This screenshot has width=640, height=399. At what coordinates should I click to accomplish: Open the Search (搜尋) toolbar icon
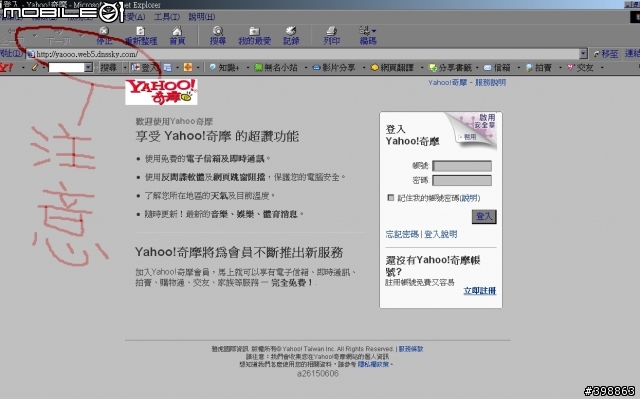(x=218, y=35)
